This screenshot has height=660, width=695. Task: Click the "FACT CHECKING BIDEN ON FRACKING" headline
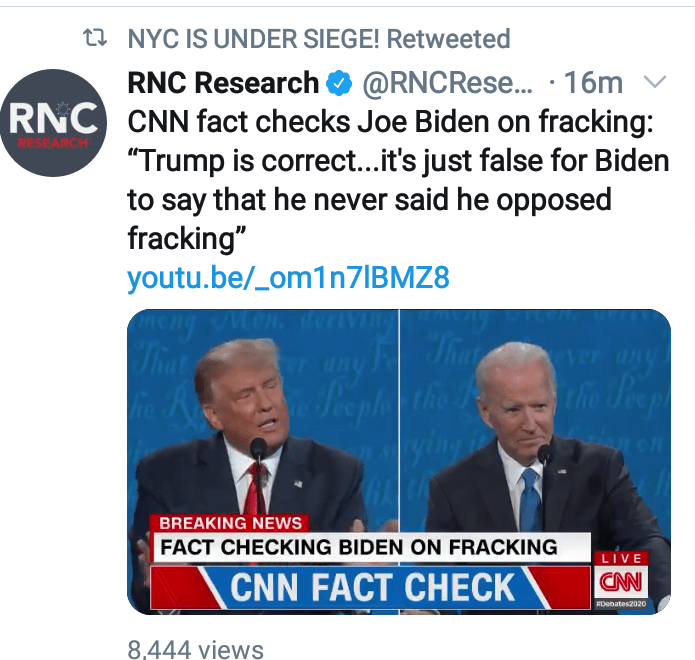360,547
